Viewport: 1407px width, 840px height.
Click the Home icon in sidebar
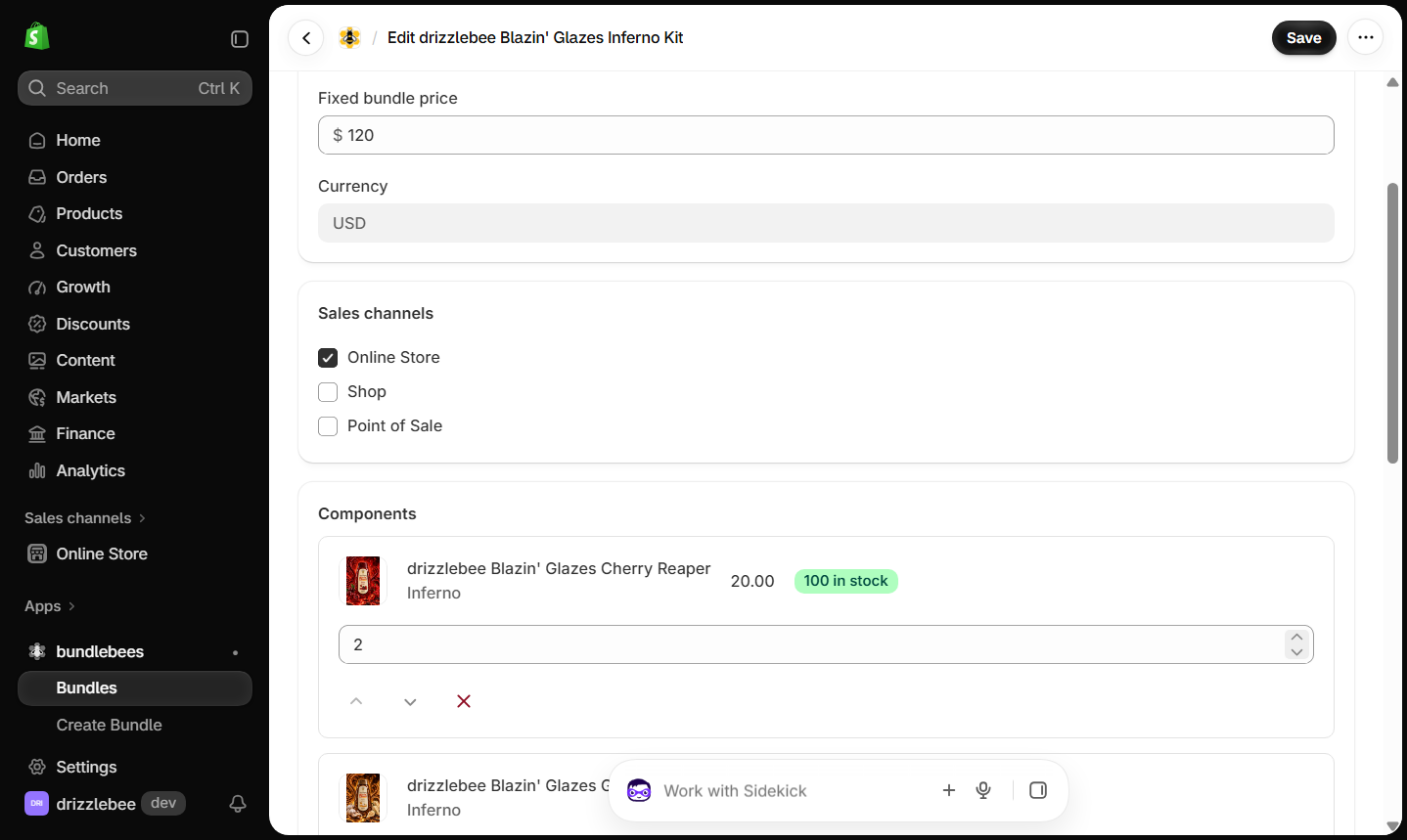pyautogui.click(x=37, y=140)
